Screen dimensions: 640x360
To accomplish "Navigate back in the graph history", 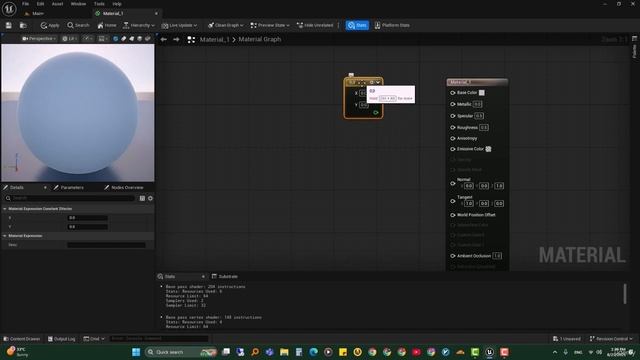I will coord(164,40).
